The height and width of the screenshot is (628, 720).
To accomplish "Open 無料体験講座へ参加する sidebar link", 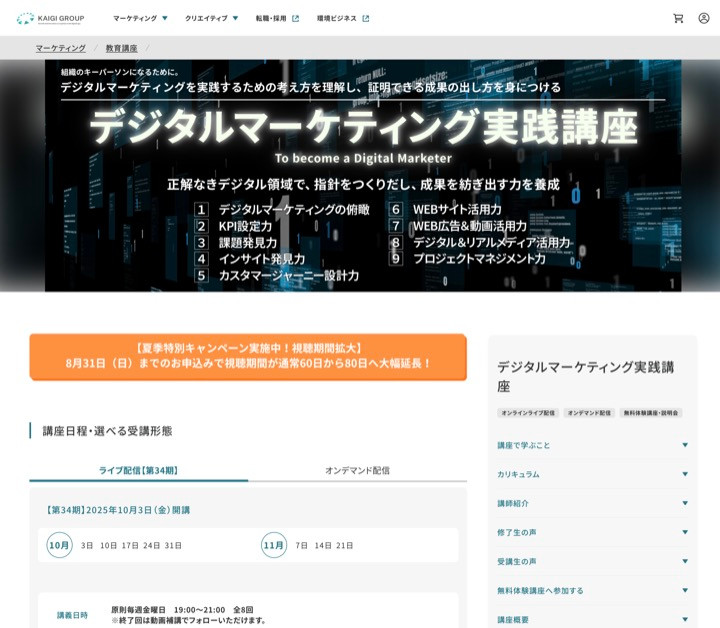I will point(540,590).
